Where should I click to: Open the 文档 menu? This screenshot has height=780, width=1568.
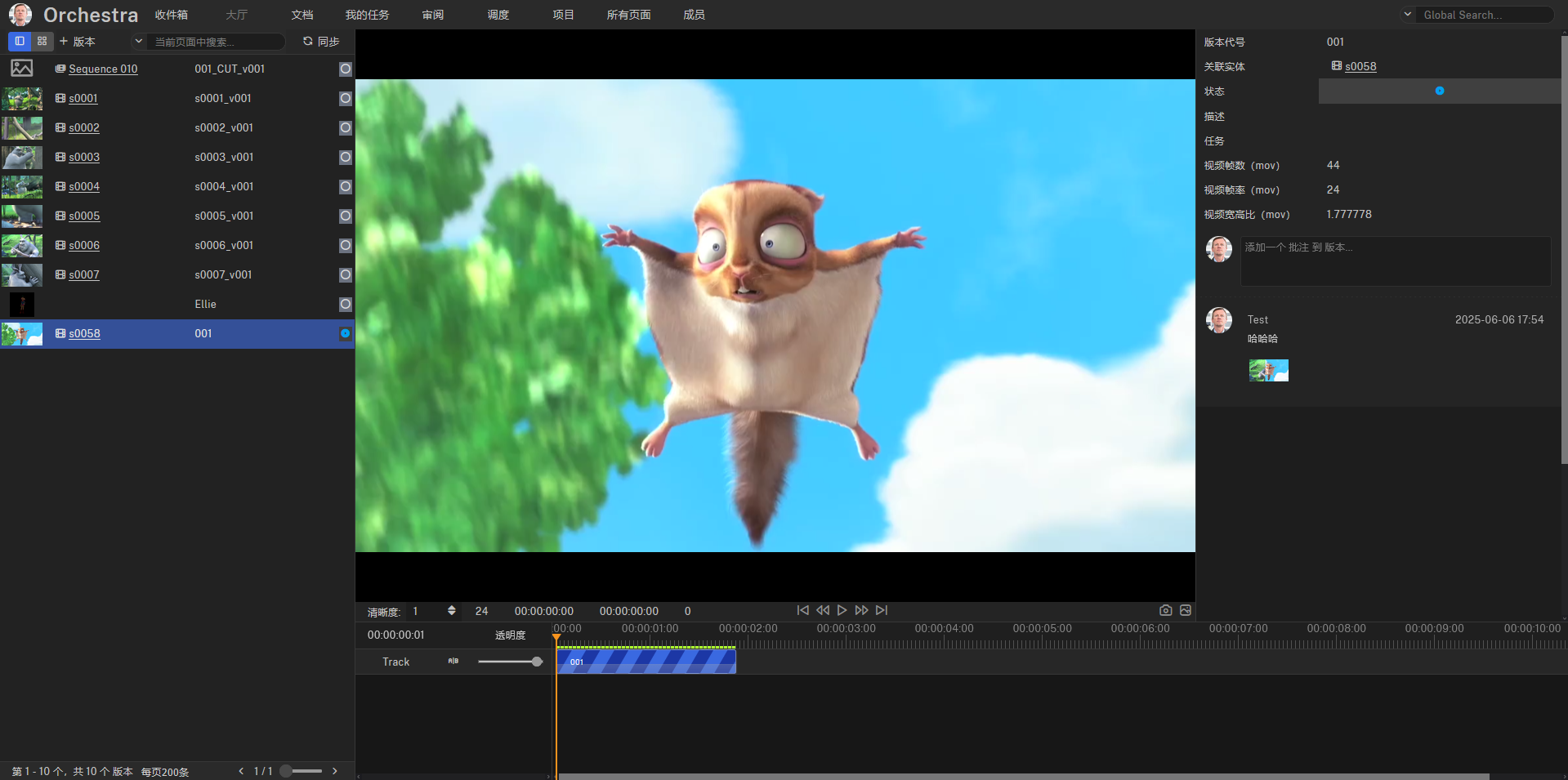click(302, 15)
